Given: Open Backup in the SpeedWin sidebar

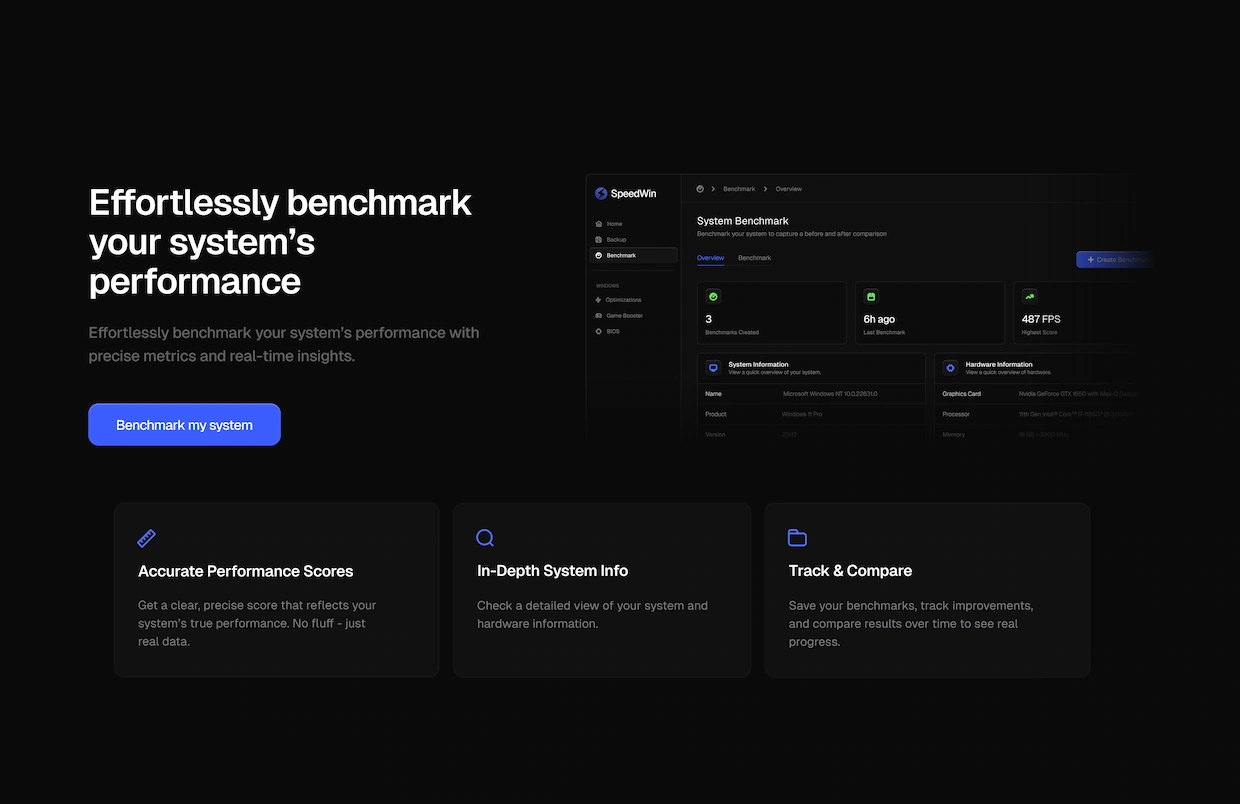Looking at the screenshot, I should click(x=616, y=240).
